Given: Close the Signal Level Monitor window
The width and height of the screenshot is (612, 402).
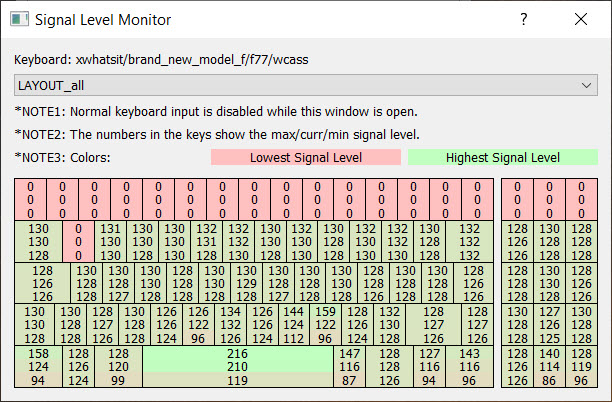Looking at the screenshot, I should pyautogui.click(x=581, y=19).
